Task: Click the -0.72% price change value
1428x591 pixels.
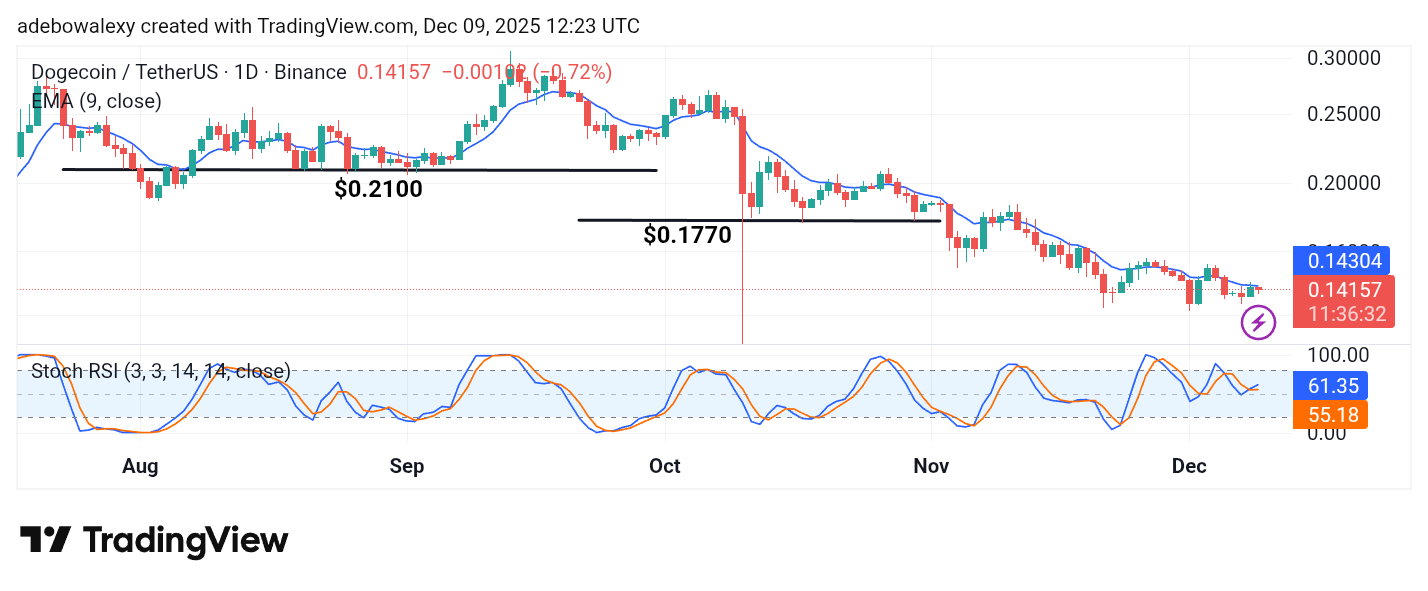Action: (x=574, y=72)
